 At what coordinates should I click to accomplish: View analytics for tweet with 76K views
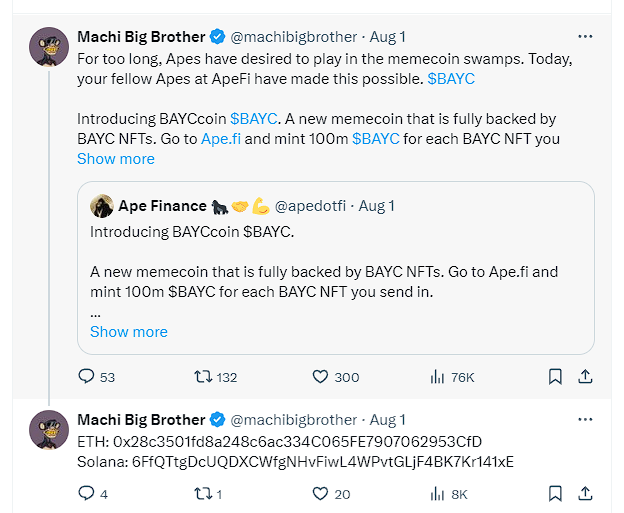click(437, 377)
